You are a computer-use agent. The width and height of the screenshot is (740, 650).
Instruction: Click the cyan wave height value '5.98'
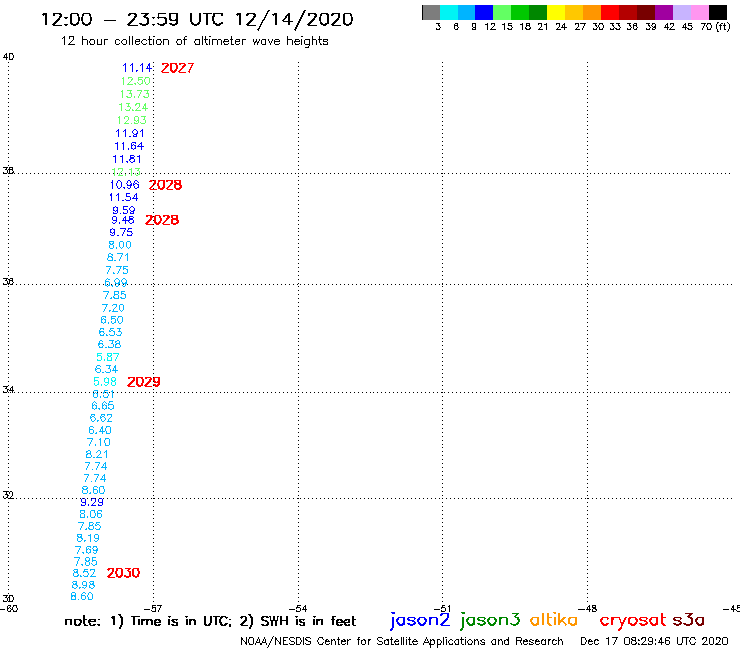(x=105, y=382)
